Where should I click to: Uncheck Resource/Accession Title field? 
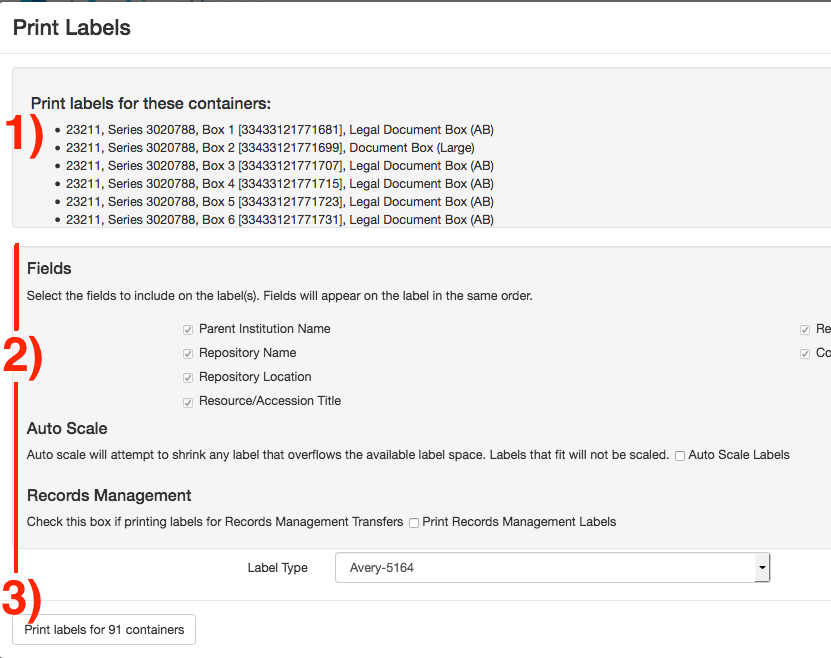tap(188, 402)
